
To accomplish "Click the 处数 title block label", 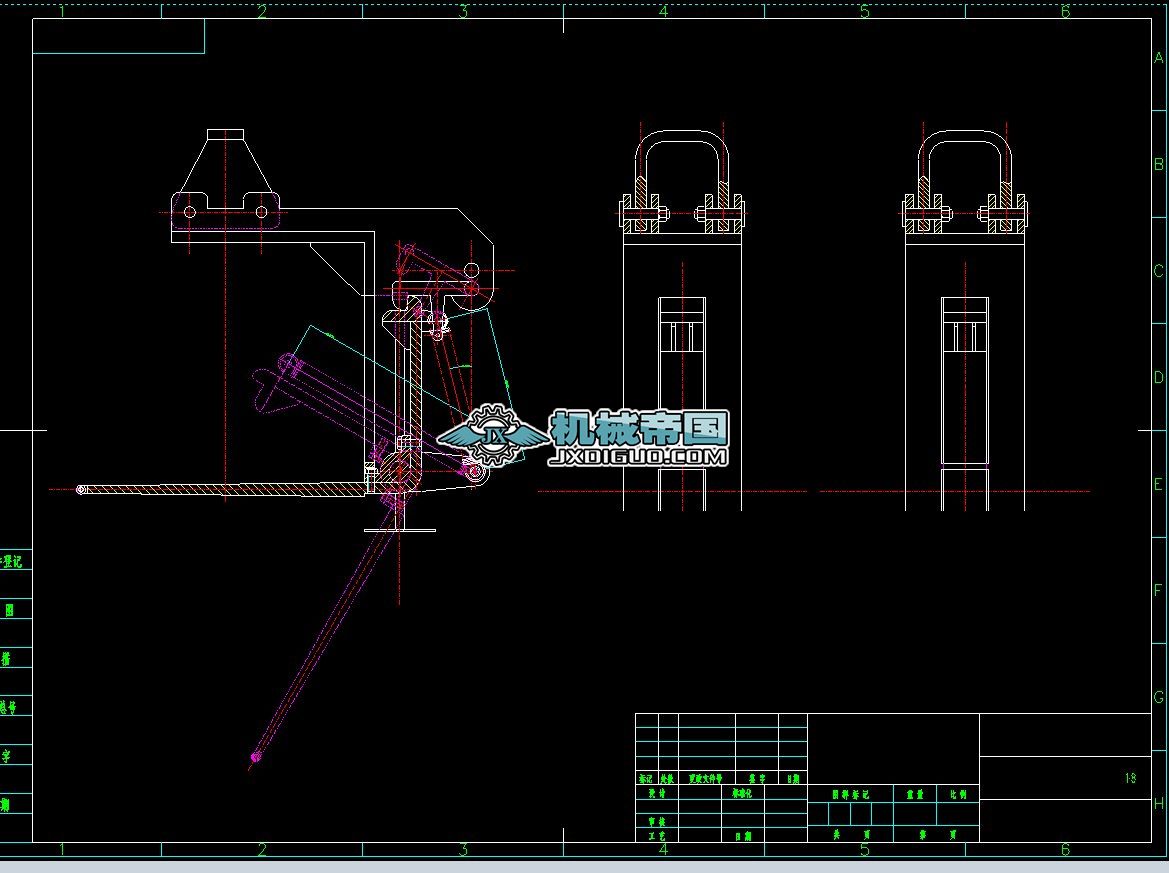I will pyautogui.click(x=667, y=778).
